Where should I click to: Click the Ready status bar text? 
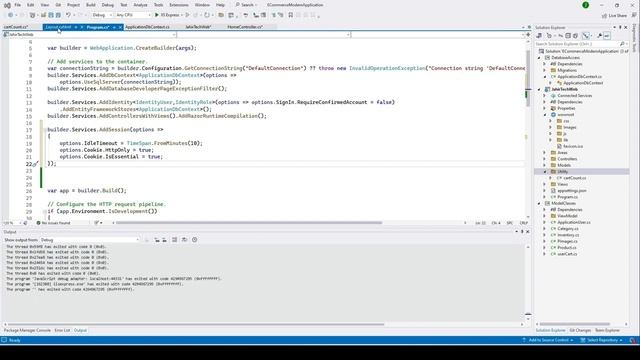14,340
